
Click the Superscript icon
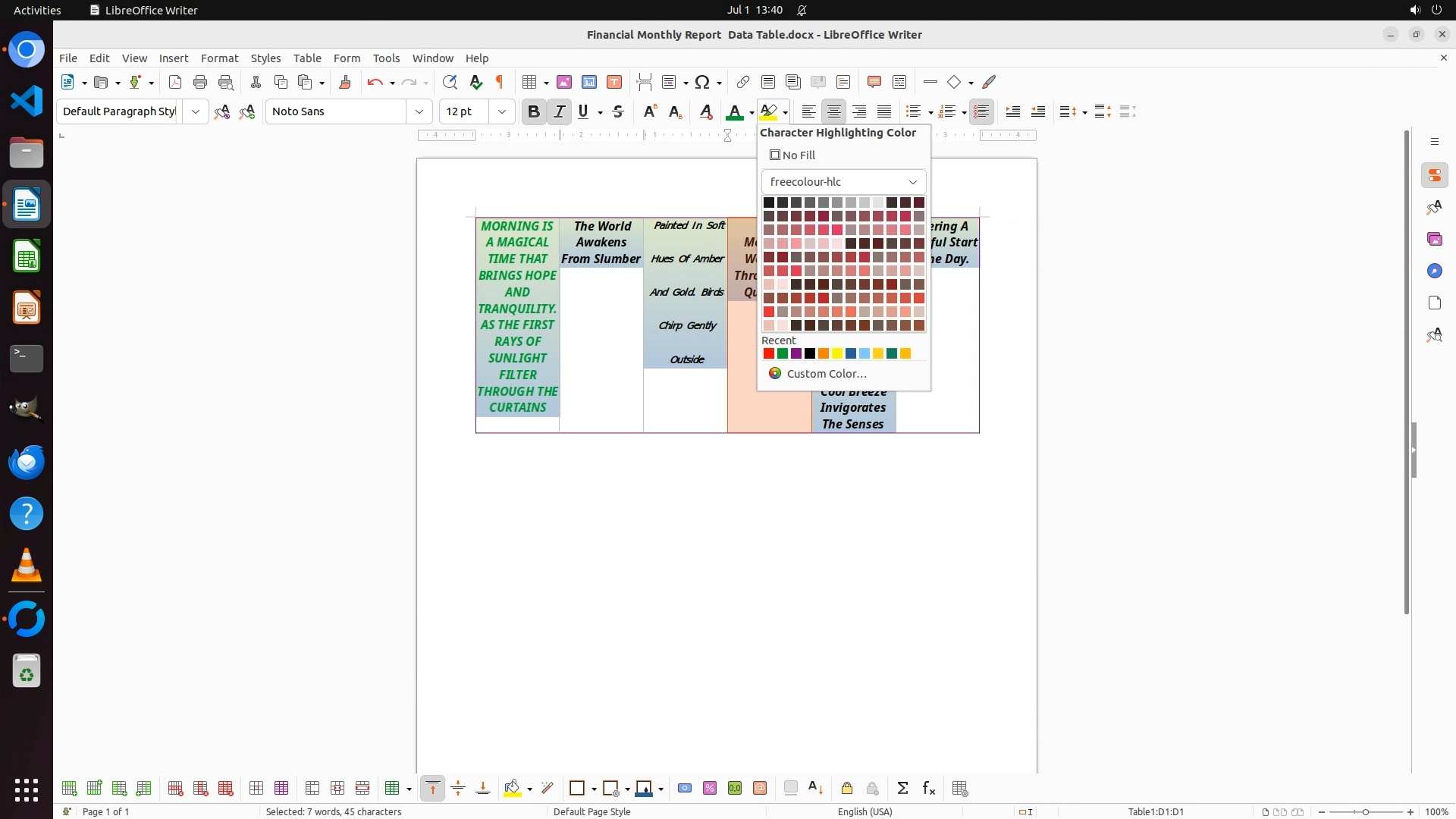(650, 112)
